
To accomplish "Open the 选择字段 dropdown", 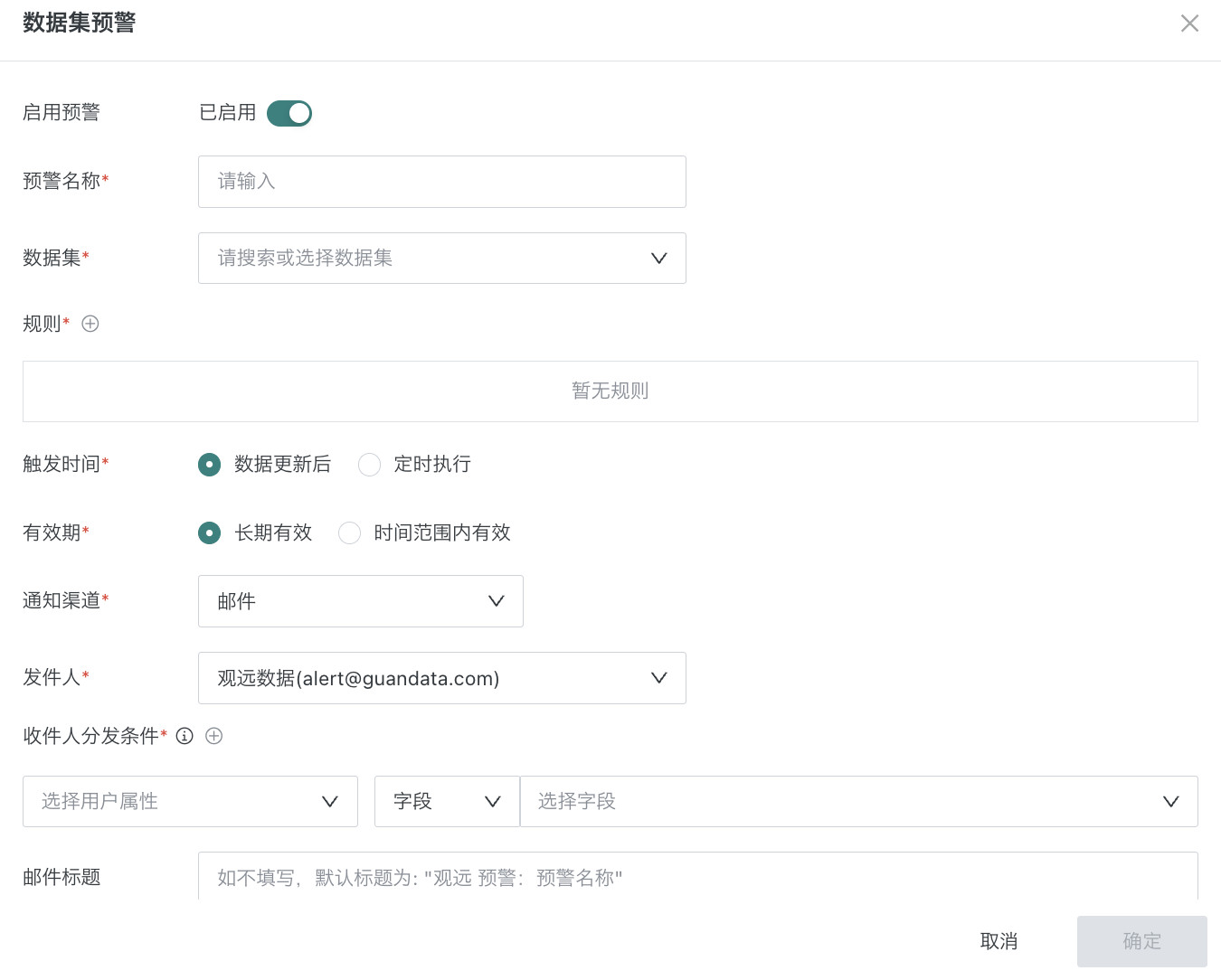I will click(858, 802).
